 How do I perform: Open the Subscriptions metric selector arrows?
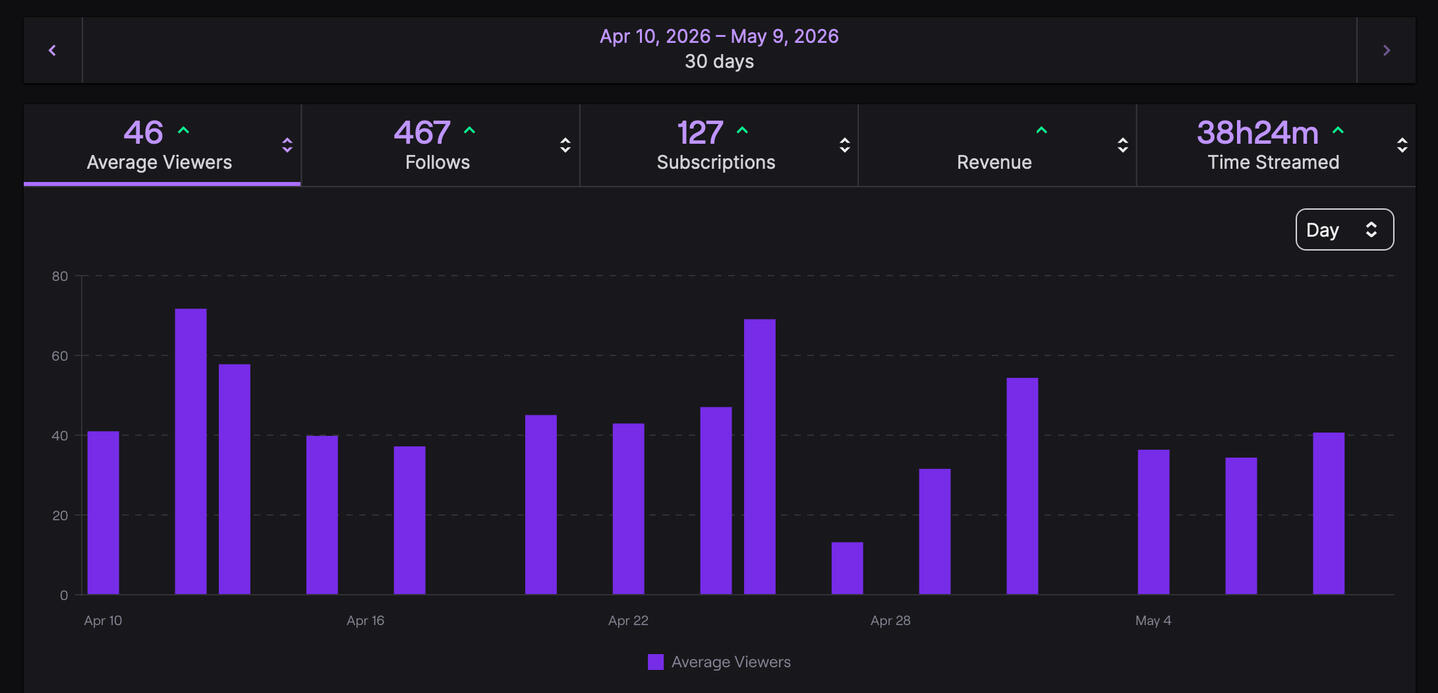pyautogui.click(x=844, y=145)
